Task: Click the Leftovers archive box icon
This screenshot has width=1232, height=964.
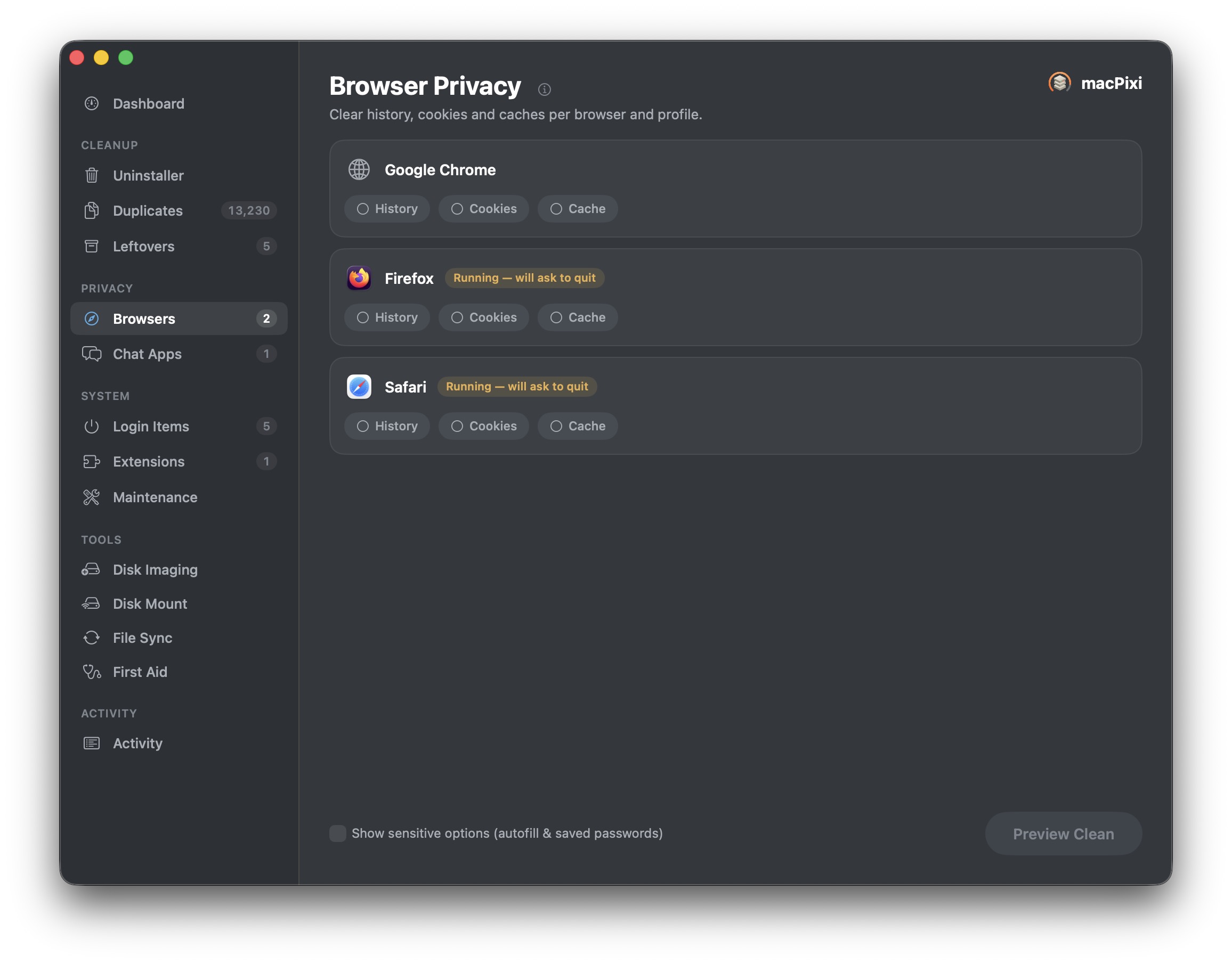Action: tap(92, 246)
